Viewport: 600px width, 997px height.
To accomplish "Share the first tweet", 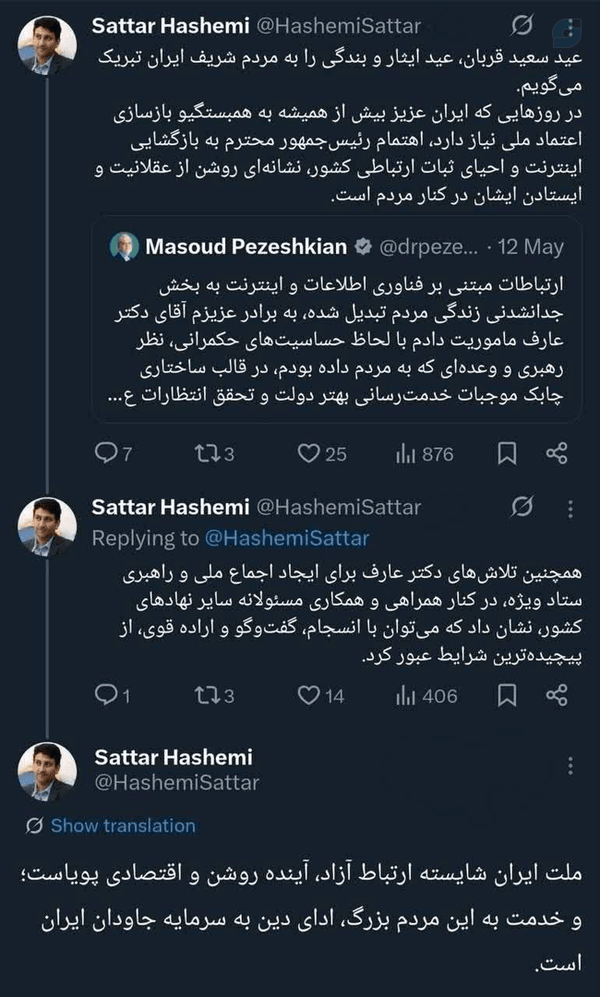I will [556, 454].
